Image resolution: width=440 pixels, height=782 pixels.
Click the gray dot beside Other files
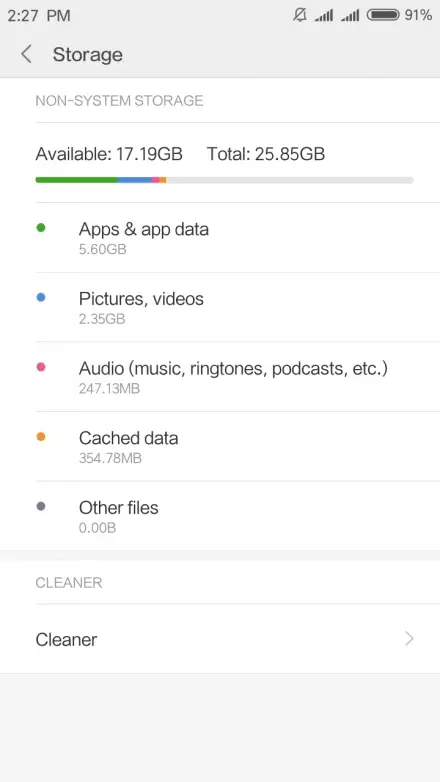coord(41,506)
